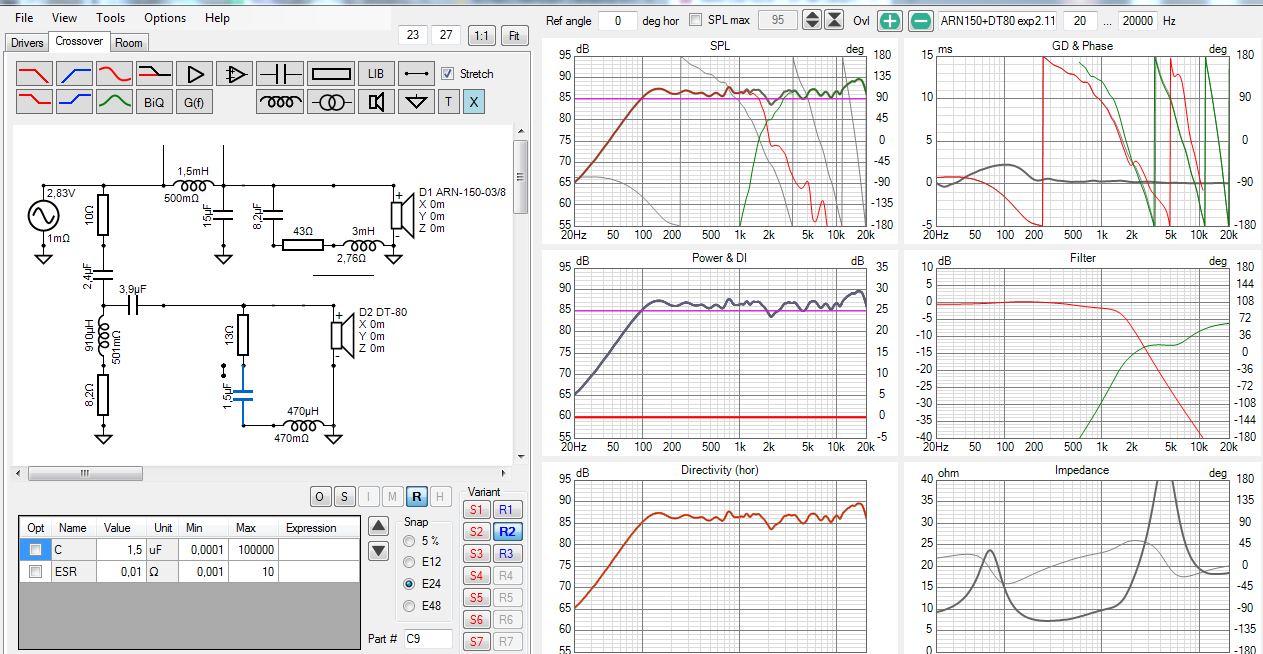Open the Tools menu
This screenshot has height=654, width=1263.
pyautogui.click(x=111, y=18)
